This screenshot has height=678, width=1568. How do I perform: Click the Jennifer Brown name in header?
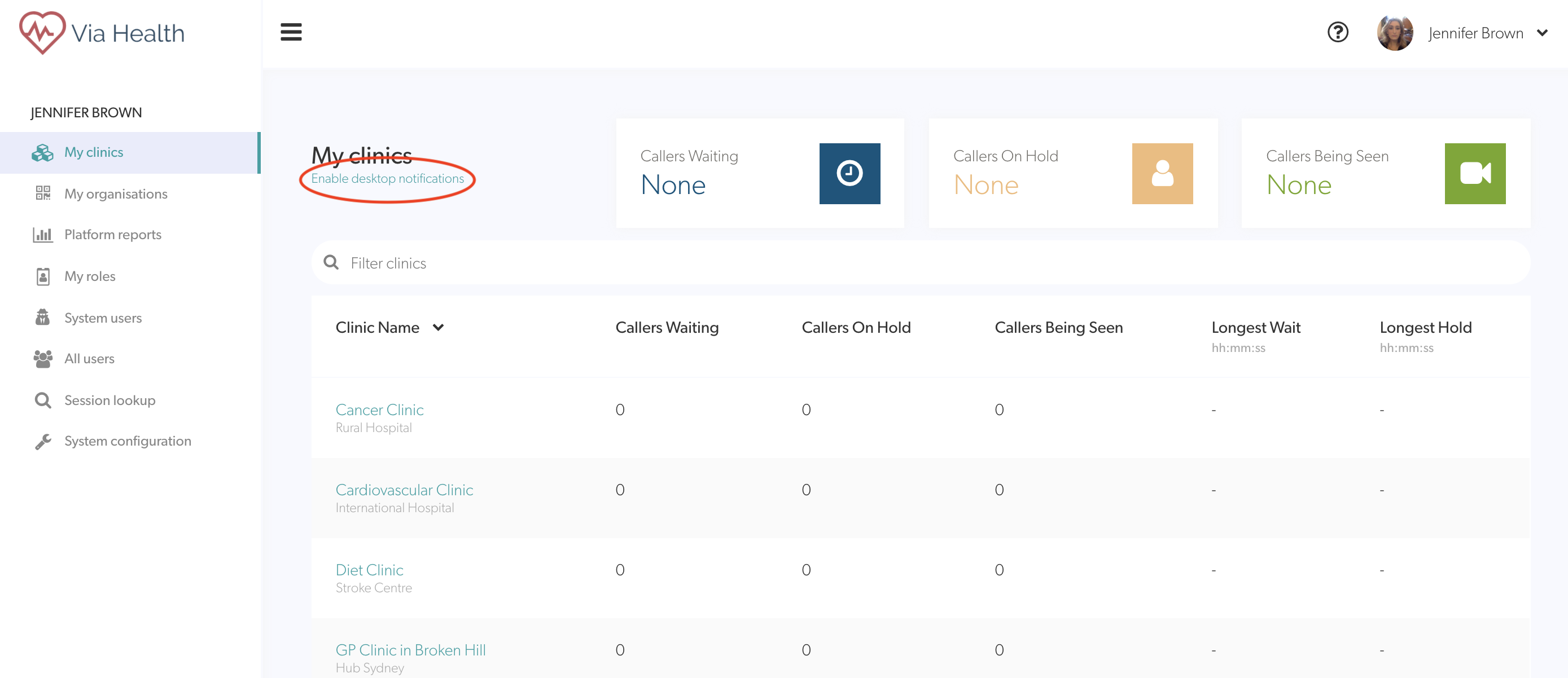pos(1475,33)
